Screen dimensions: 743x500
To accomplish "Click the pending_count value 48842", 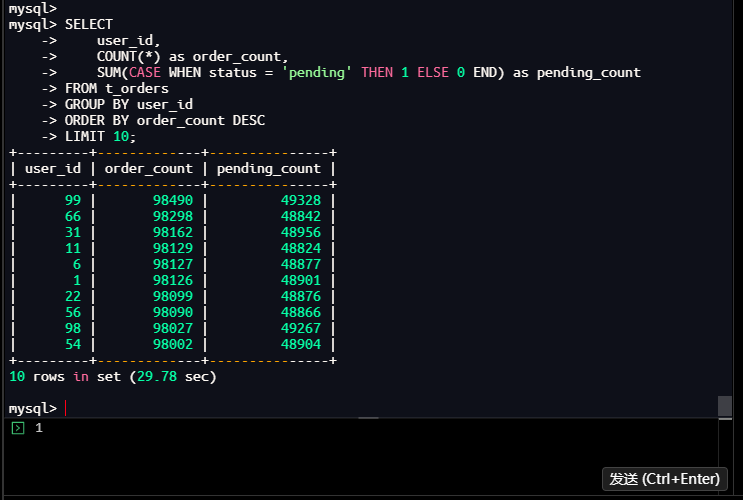I will (x=301, y=217).
